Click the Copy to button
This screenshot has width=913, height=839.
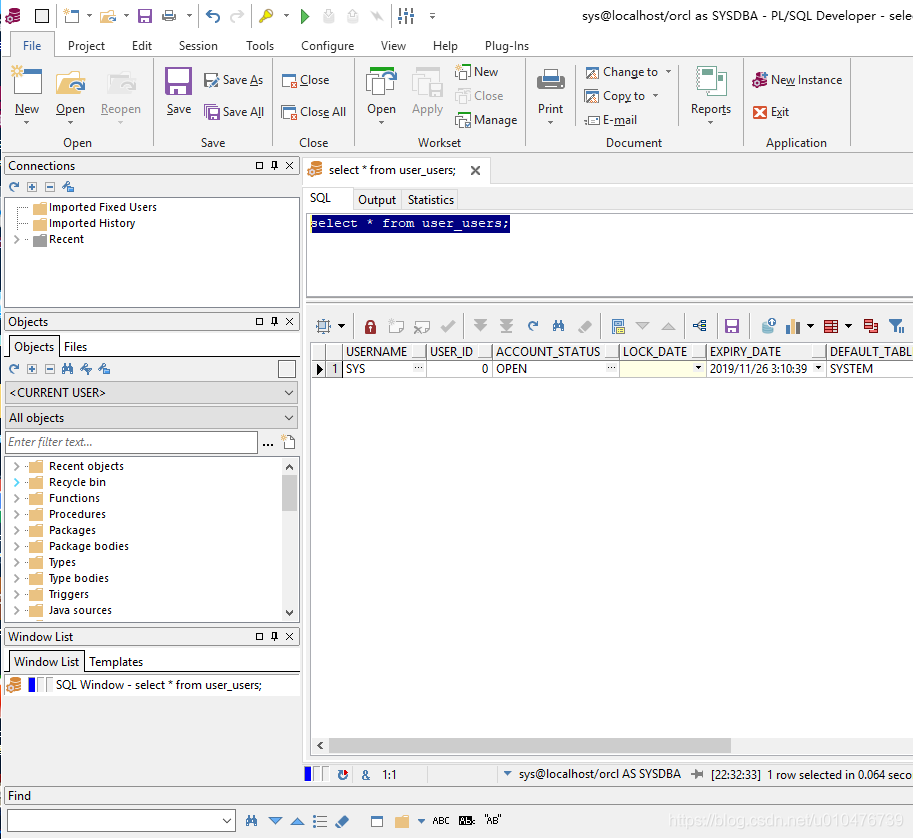click(x=615, y=96)
